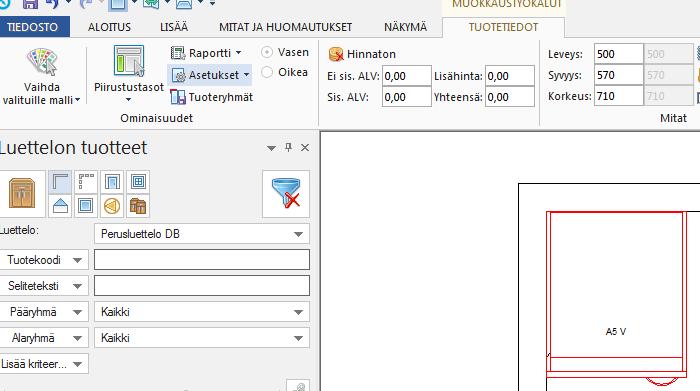The width and height of the screenshot is (700, 391).
Task: Switch to the NÄKYMÄ tab
Action: 405,27
